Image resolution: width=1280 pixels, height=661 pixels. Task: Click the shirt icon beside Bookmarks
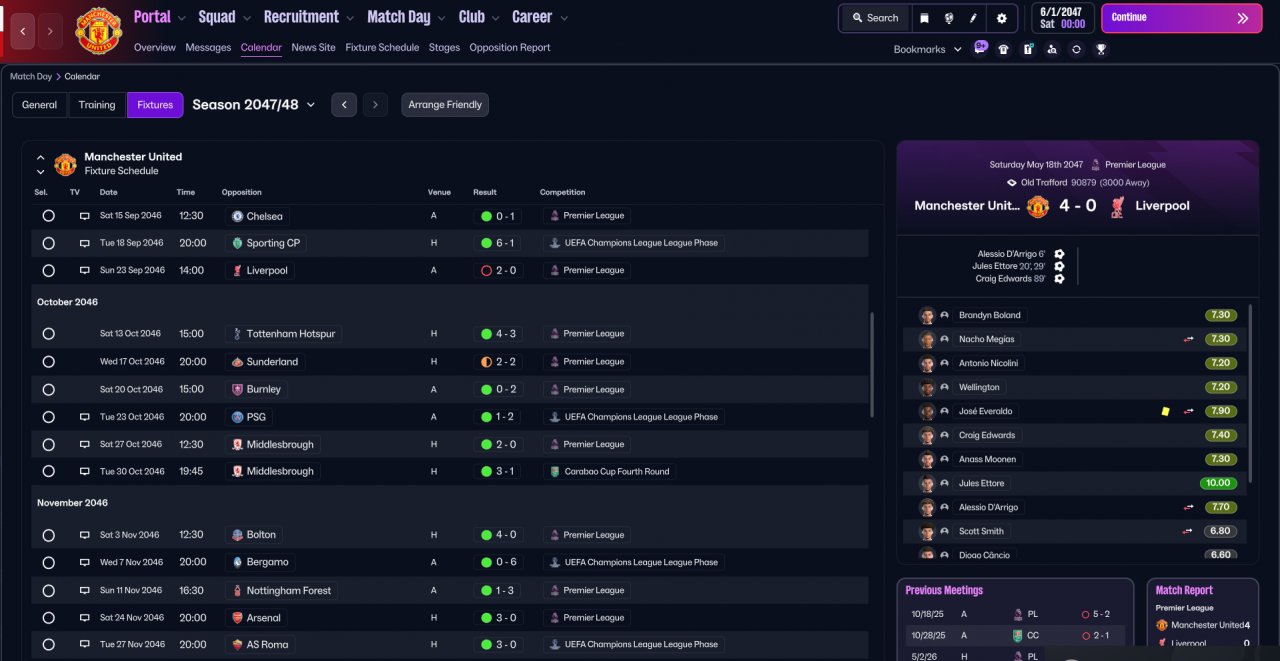[1004, 49]
